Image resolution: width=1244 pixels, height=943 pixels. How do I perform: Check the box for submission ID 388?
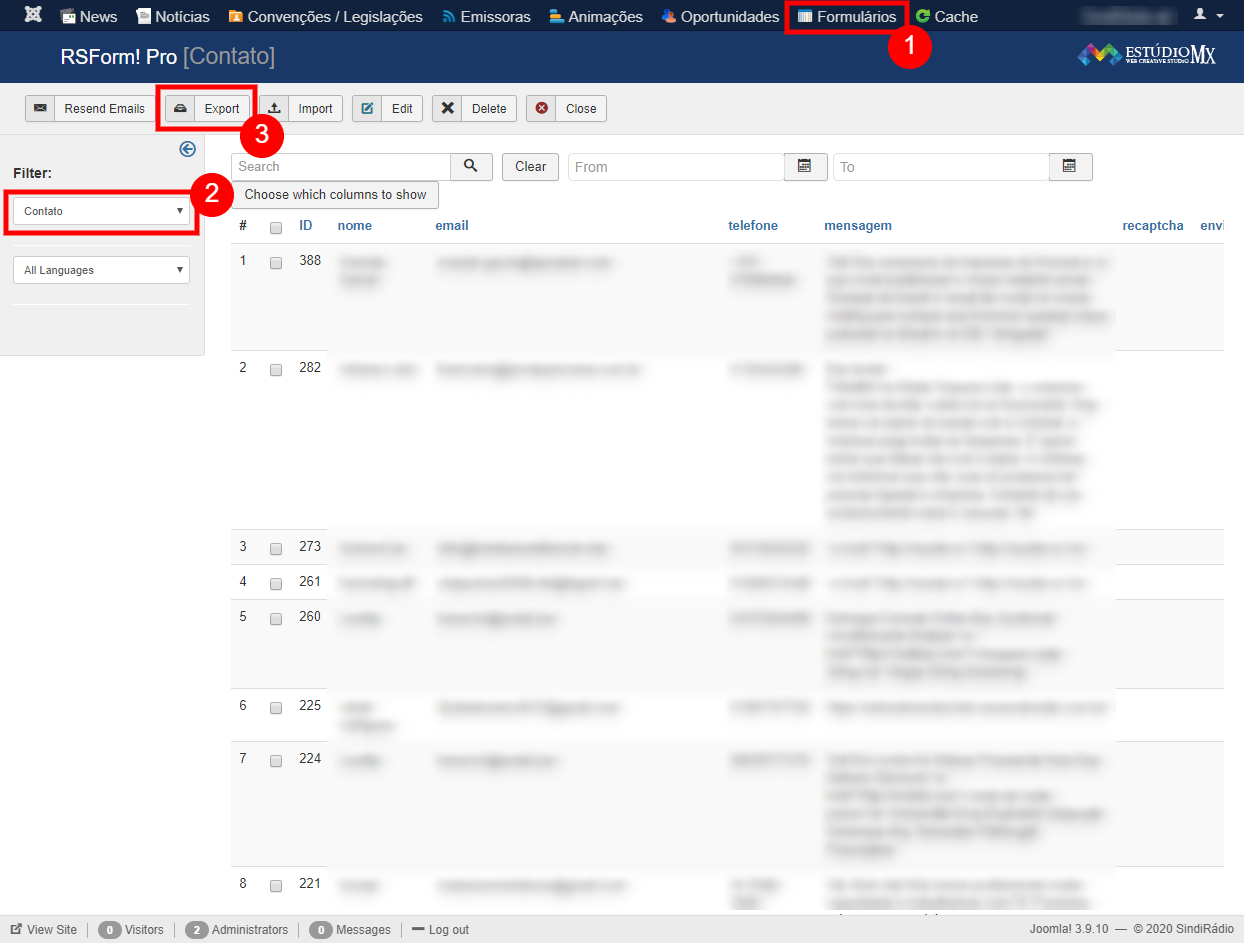[x=276, y=263]
